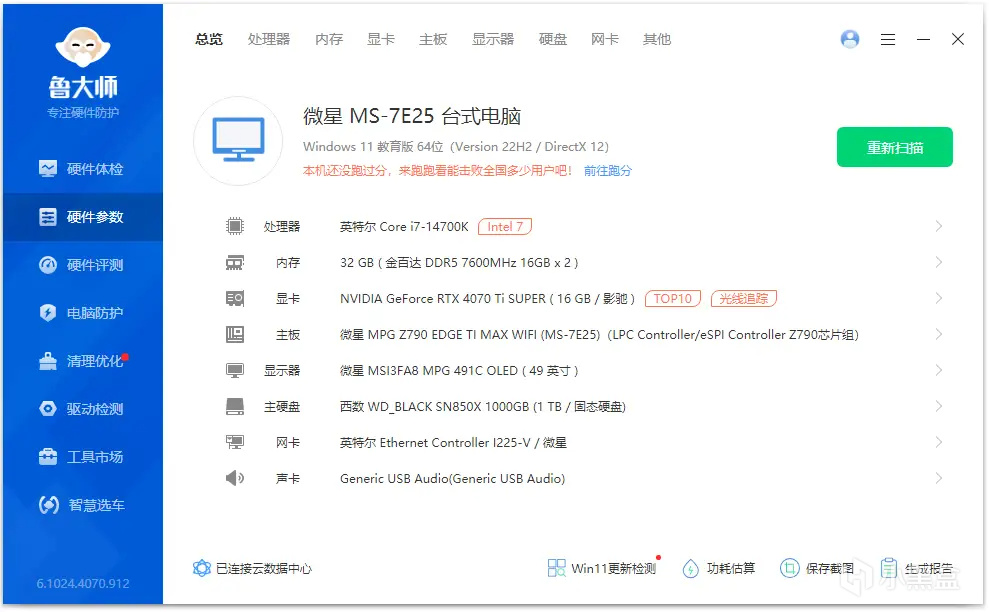Open 智慧选车 in sidebar
The width and height of the screenshot is (989, 612).
[x=82, y=505]
